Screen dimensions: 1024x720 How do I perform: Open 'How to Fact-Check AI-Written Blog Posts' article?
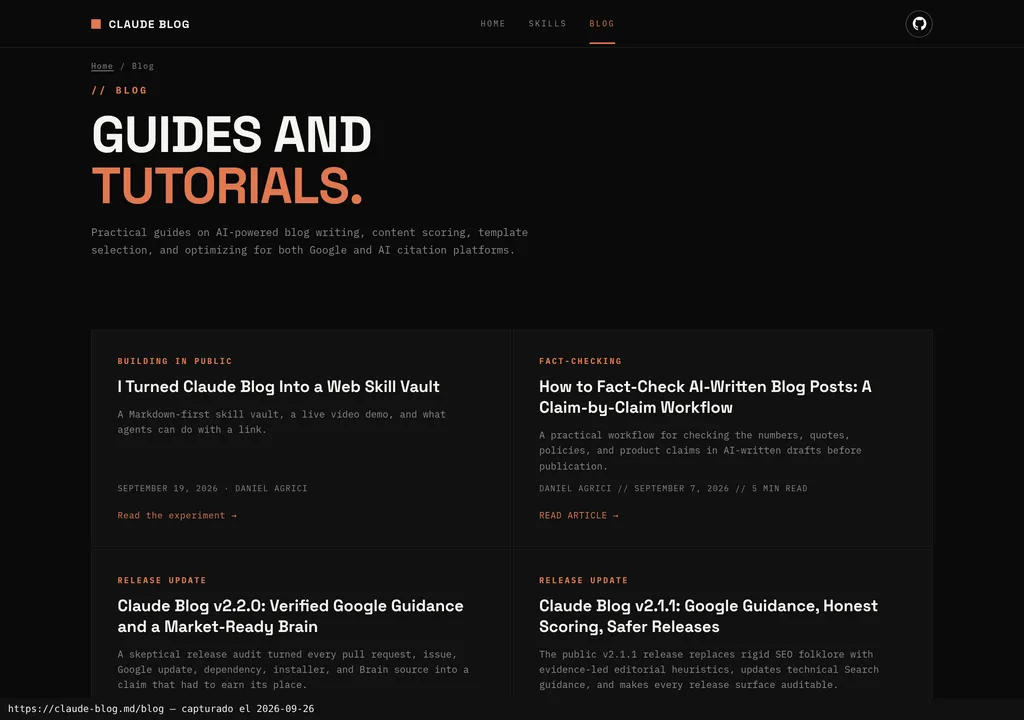tap(705, 397)
